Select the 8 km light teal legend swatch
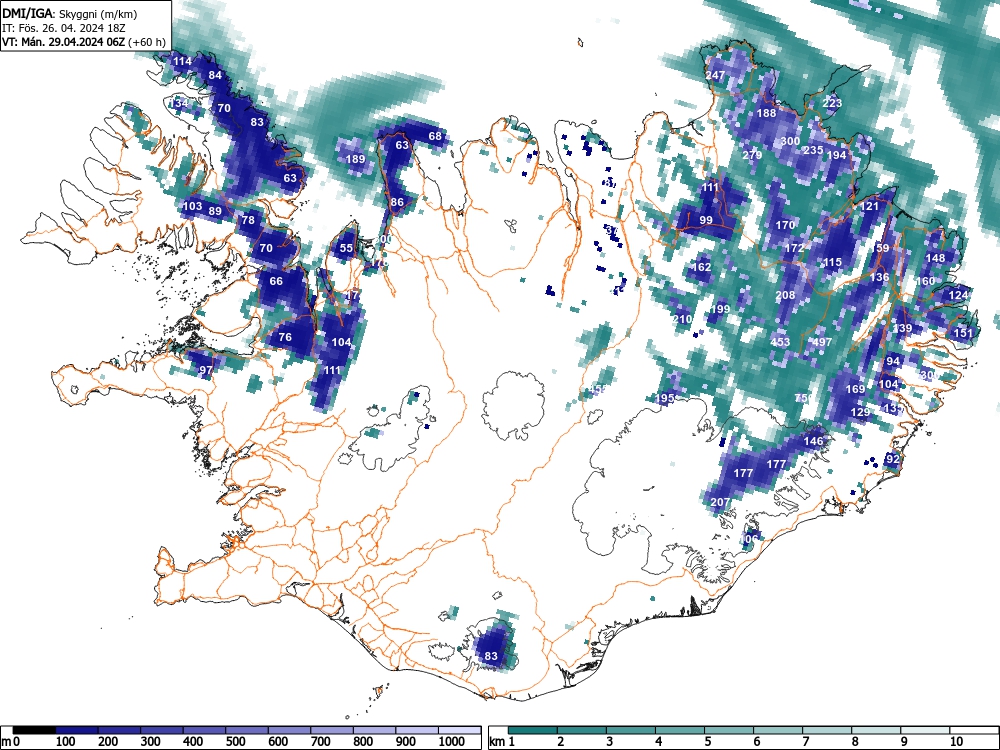The image size is (1000, 750). 876,730
